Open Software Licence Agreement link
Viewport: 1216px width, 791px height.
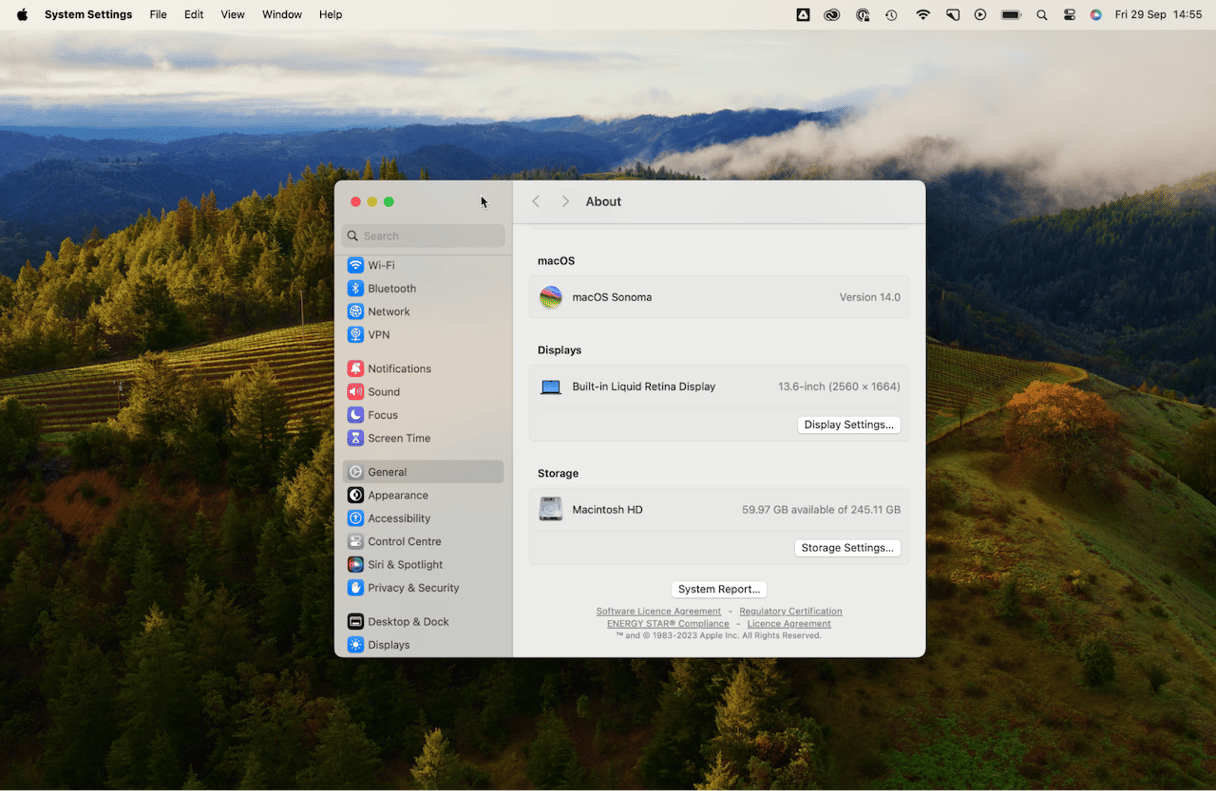coord(658,611)
